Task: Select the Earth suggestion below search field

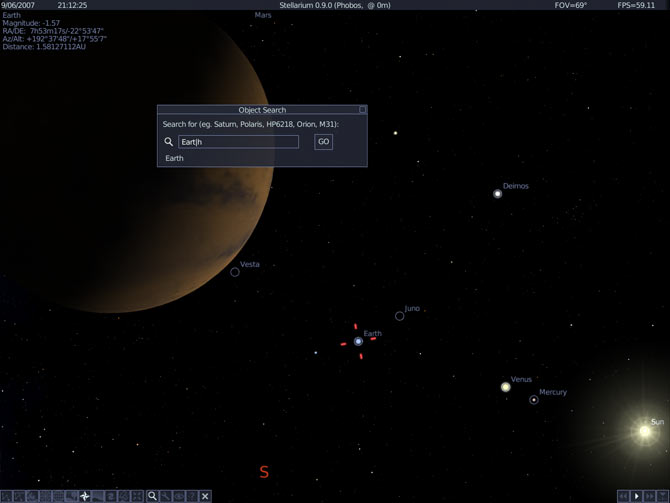Action: [x=175, y=158]
